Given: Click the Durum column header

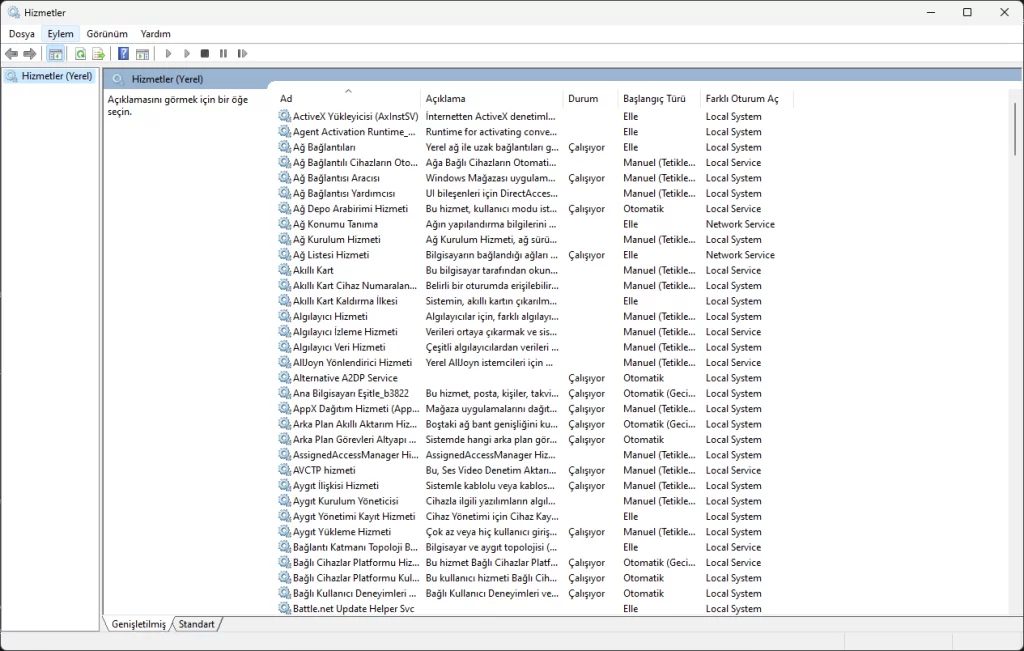Looking at the screenshot, I should [583, 99].
